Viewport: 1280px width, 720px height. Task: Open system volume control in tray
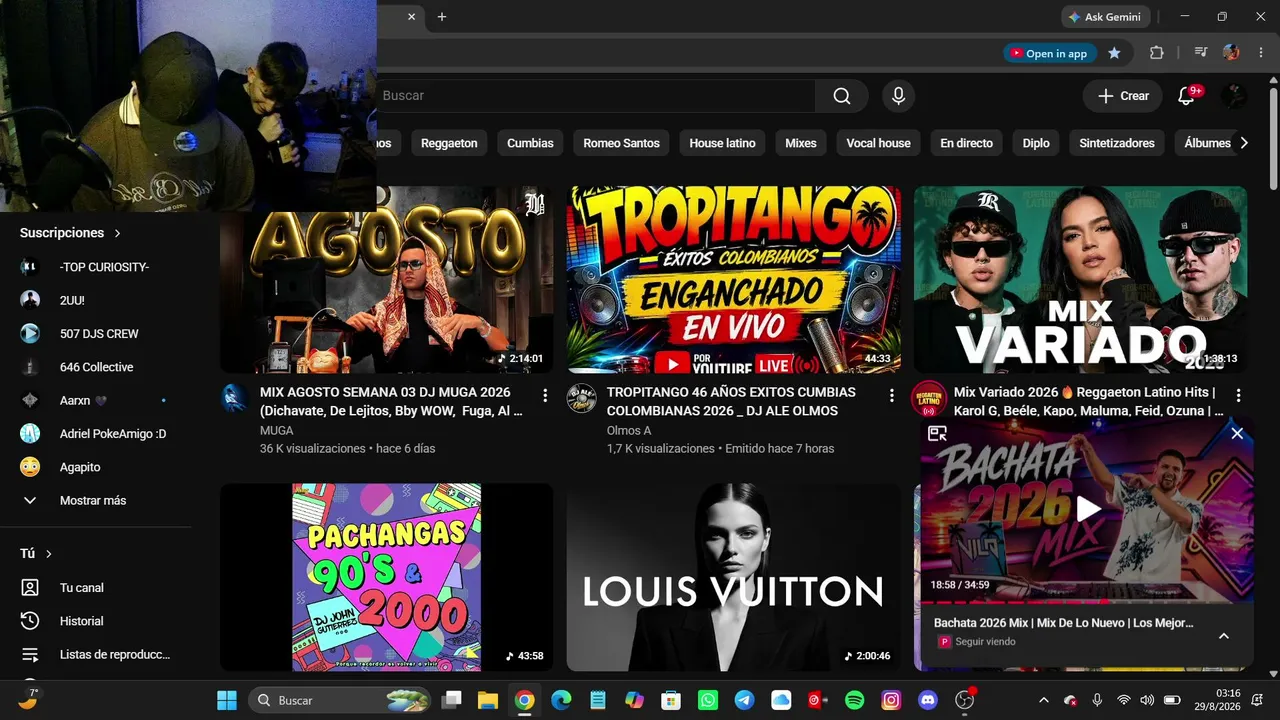click(x=1147, y=700)
